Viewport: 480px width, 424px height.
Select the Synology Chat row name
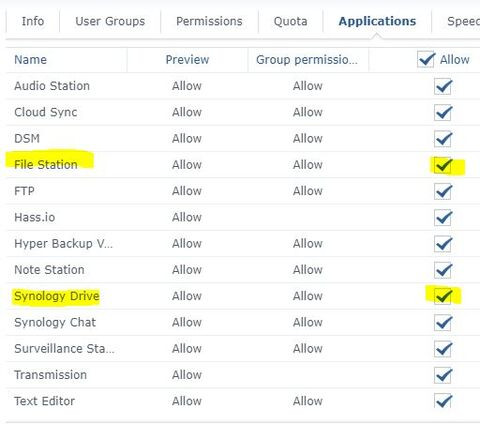click(x=55, y=322)
